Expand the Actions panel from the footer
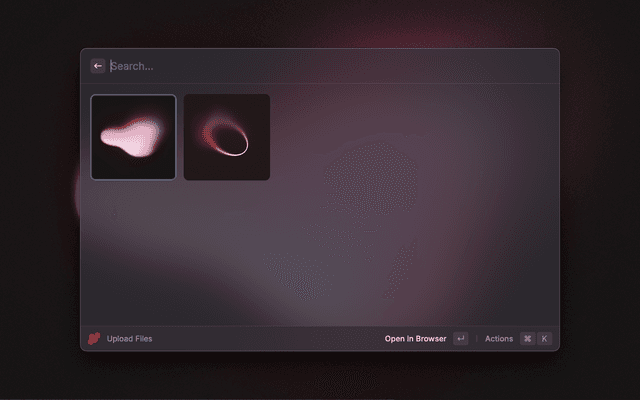Viewport: 640px width, 400px height. pos(498,339)
